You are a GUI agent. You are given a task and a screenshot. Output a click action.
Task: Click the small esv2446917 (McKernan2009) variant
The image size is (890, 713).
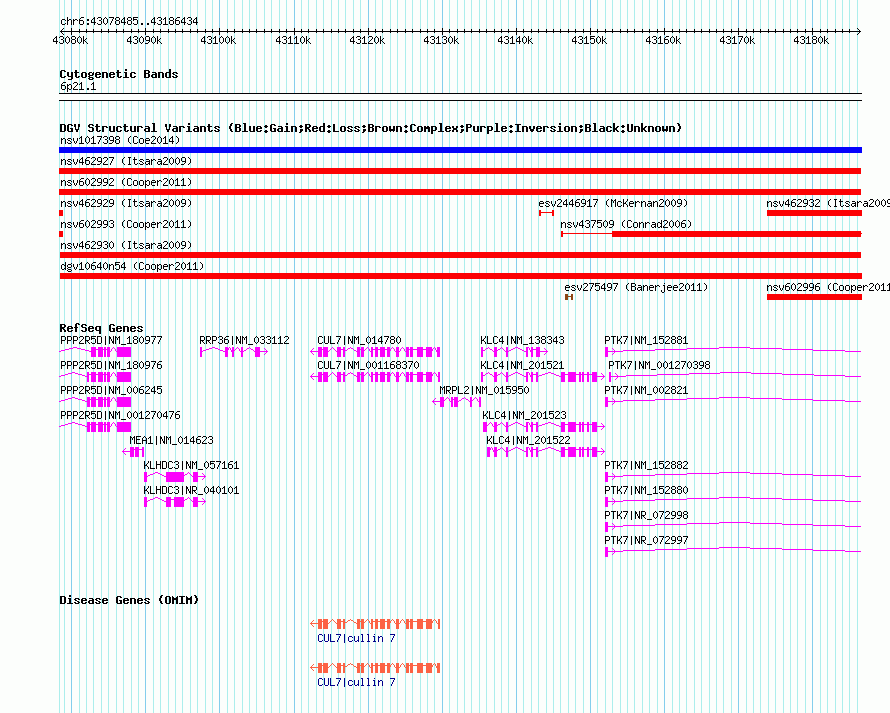pyautogui.click(x=546, y=213)
